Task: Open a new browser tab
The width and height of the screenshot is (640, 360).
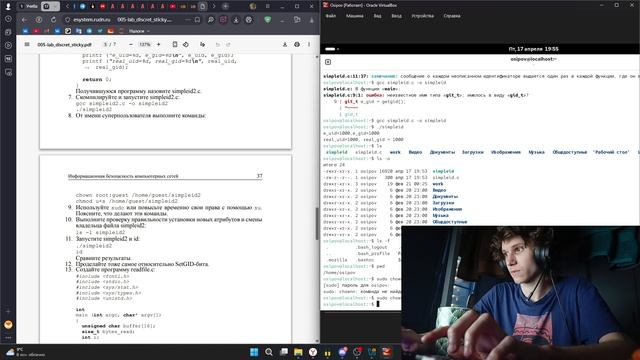Action: 225,7
